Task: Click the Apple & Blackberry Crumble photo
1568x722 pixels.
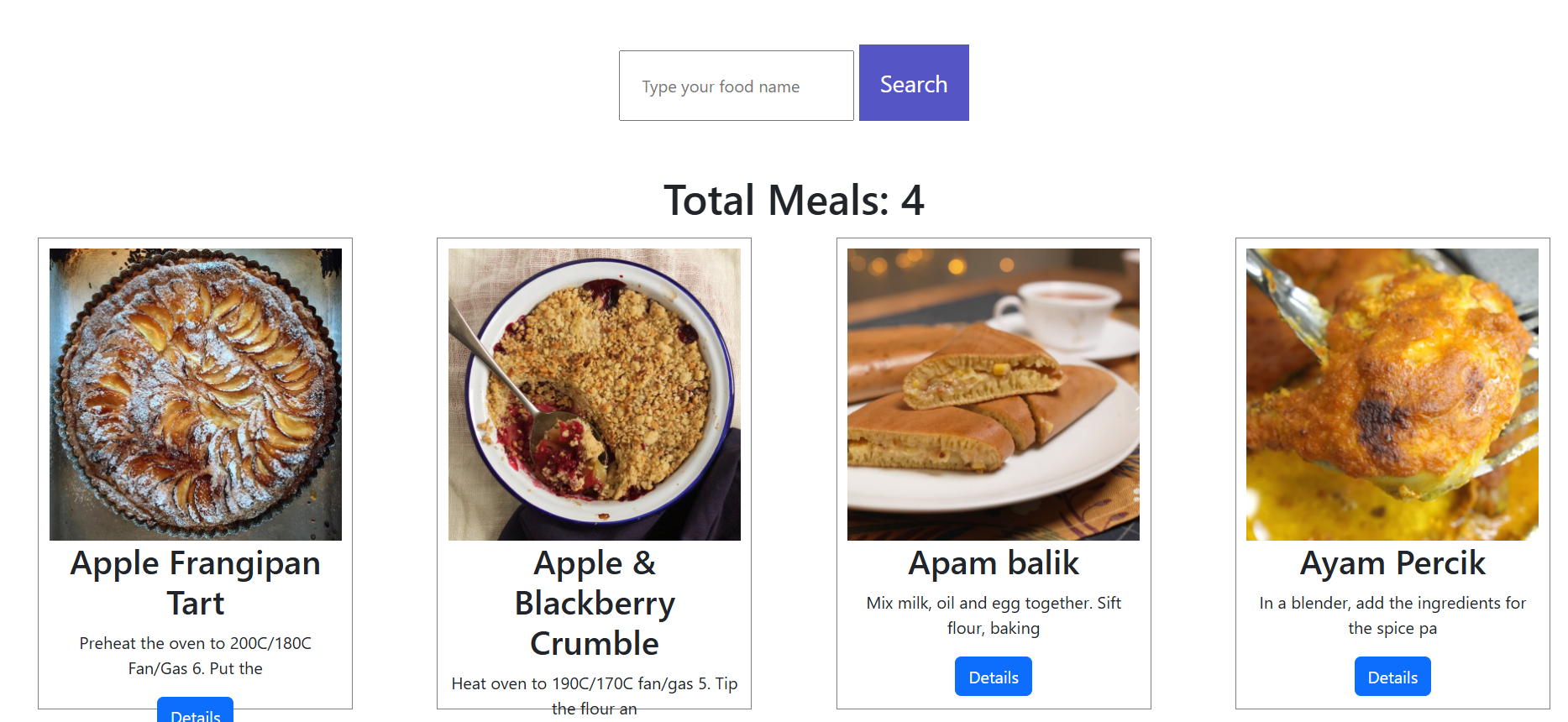Action: [594, 394]
